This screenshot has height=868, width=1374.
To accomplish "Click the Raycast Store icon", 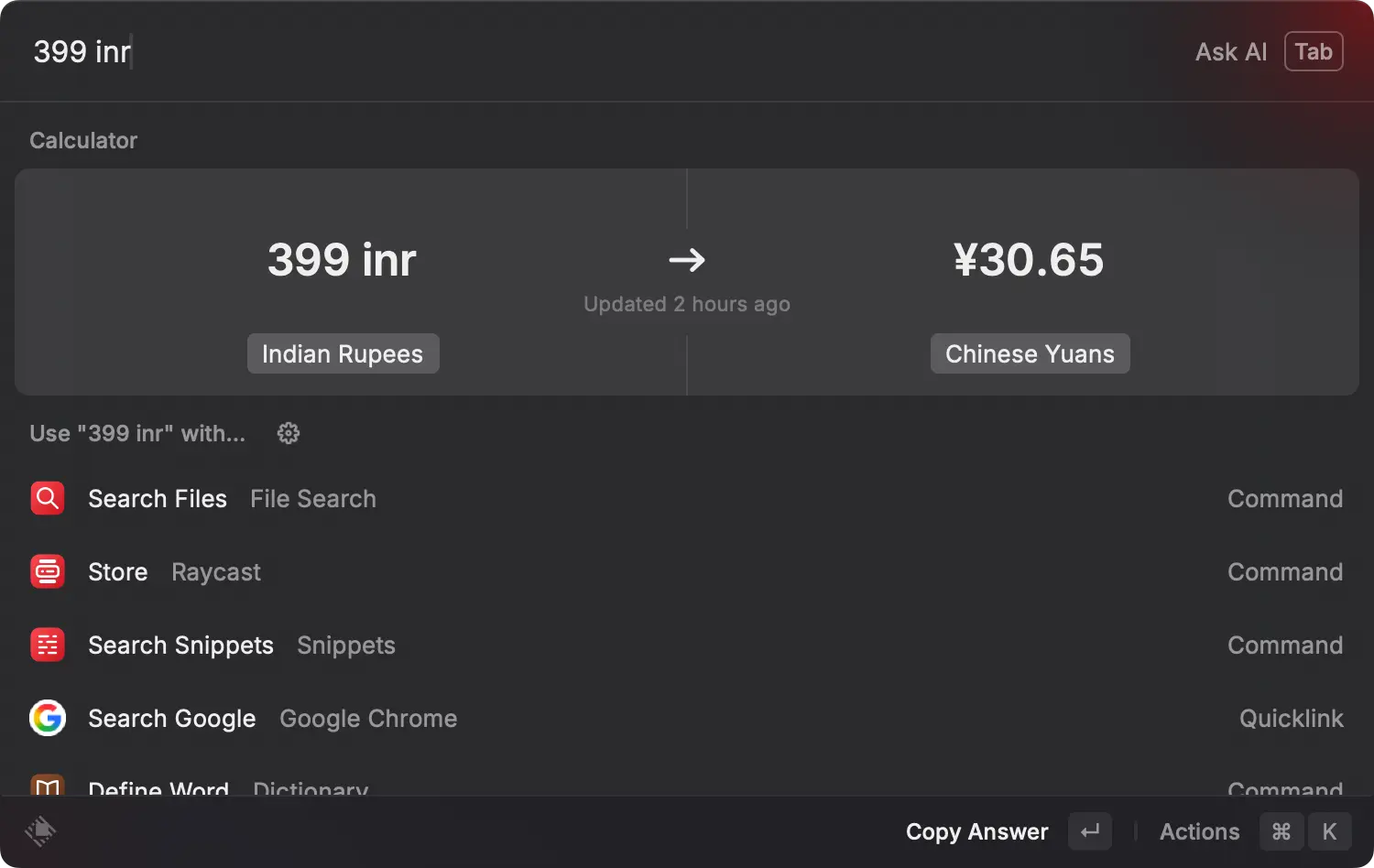I will pos(48,571).
